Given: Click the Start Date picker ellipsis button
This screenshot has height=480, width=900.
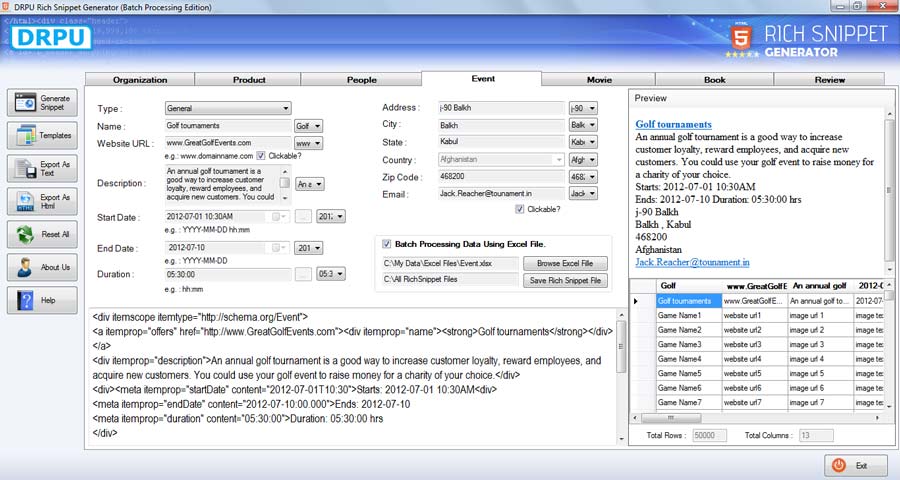Looking at the screenshot, I should tap(303, 216).
